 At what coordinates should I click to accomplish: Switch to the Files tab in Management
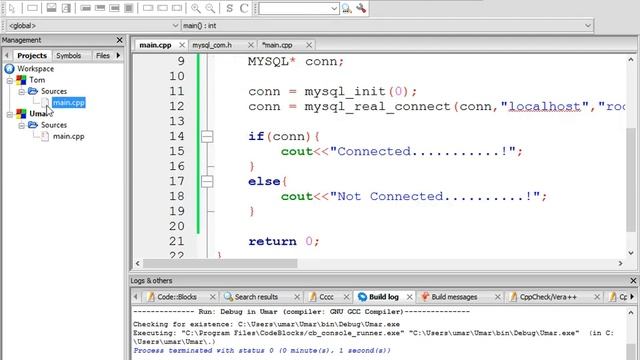(x=103, y=56)
